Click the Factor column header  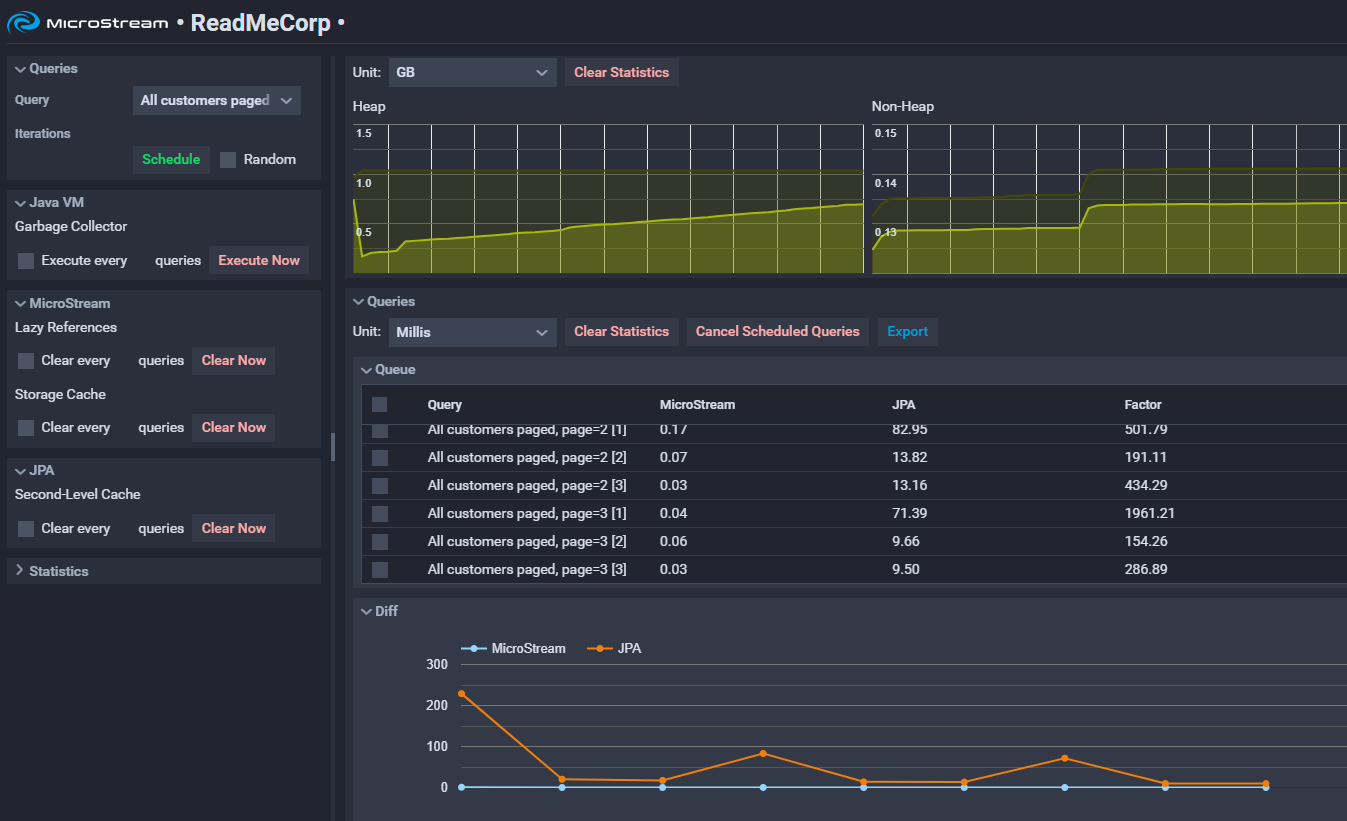coord(1143,405)
